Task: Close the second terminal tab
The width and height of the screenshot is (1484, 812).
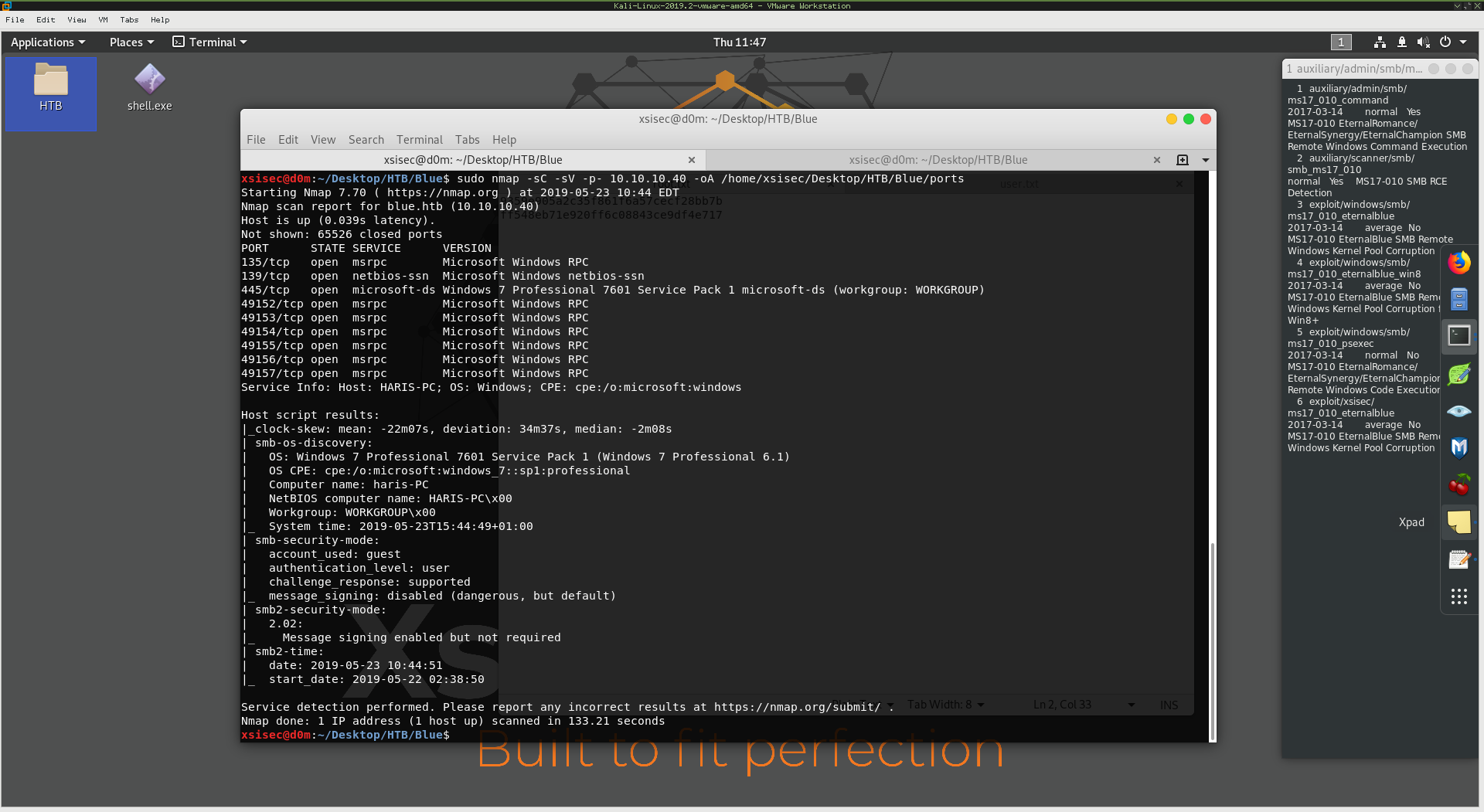Action: click(1157, 160)
